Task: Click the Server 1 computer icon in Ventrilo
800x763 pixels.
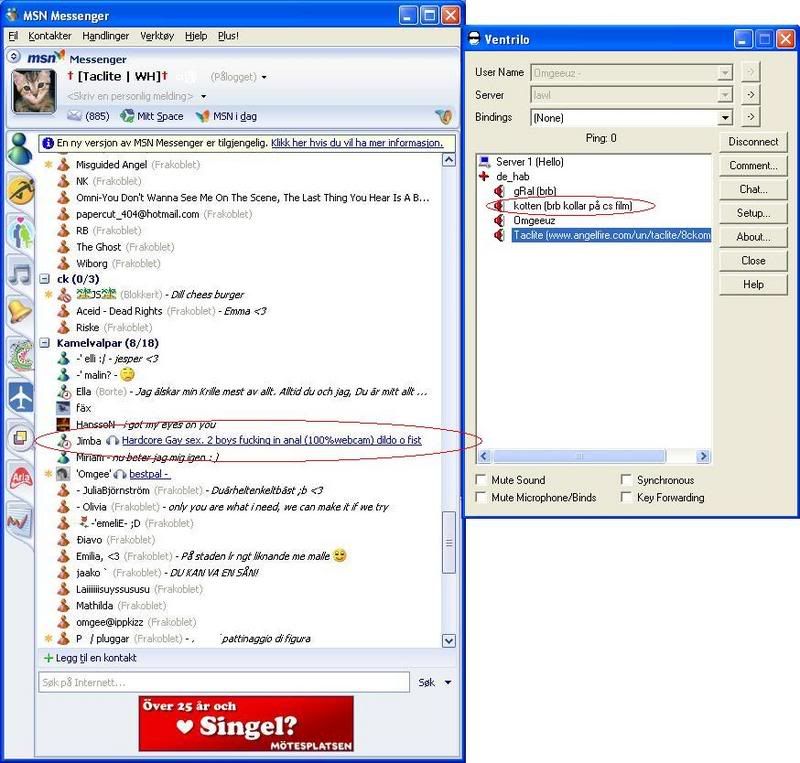Action: [485, 162]
